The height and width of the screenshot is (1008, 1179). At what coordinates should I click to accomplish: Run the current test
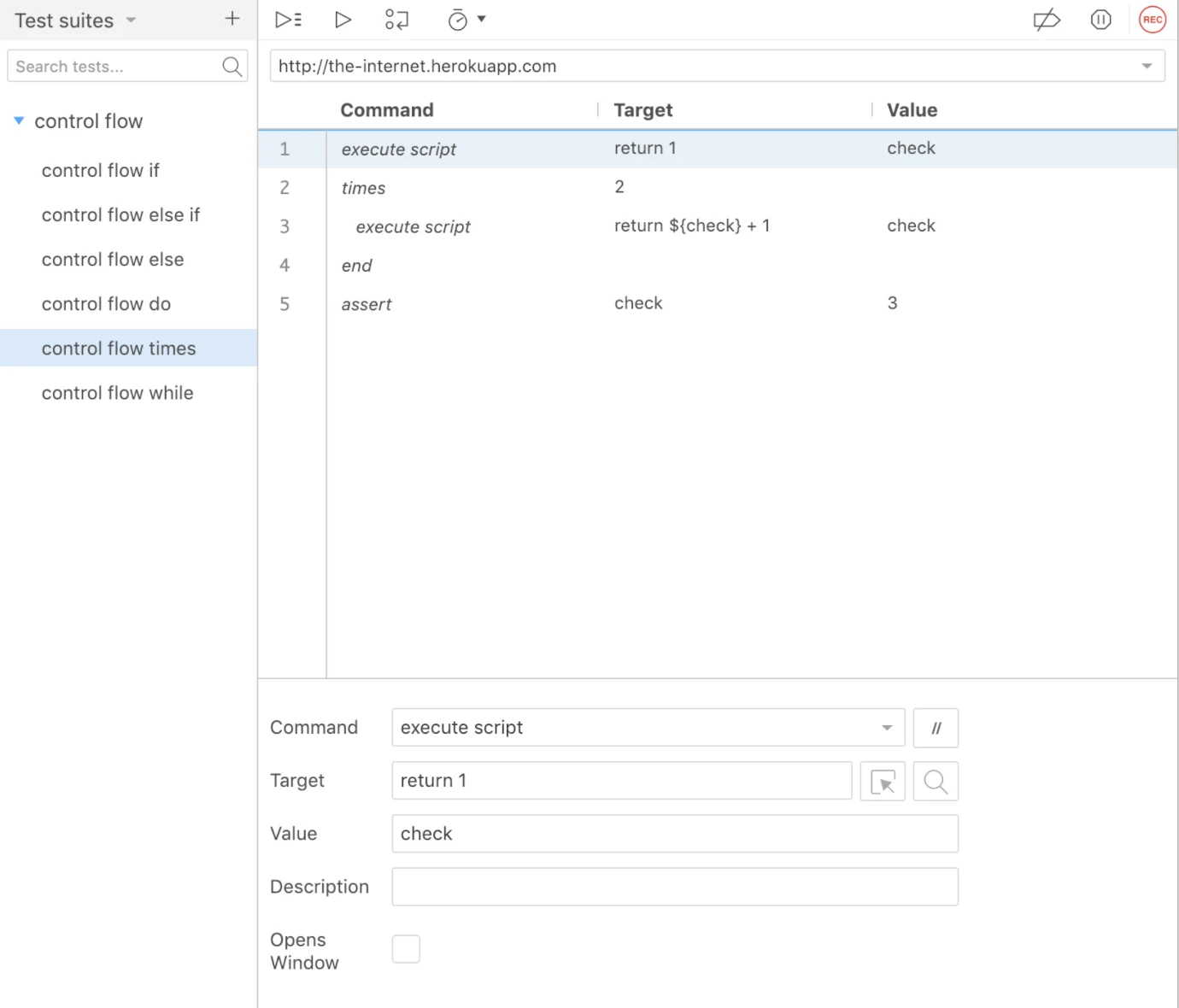coord(343,19)
